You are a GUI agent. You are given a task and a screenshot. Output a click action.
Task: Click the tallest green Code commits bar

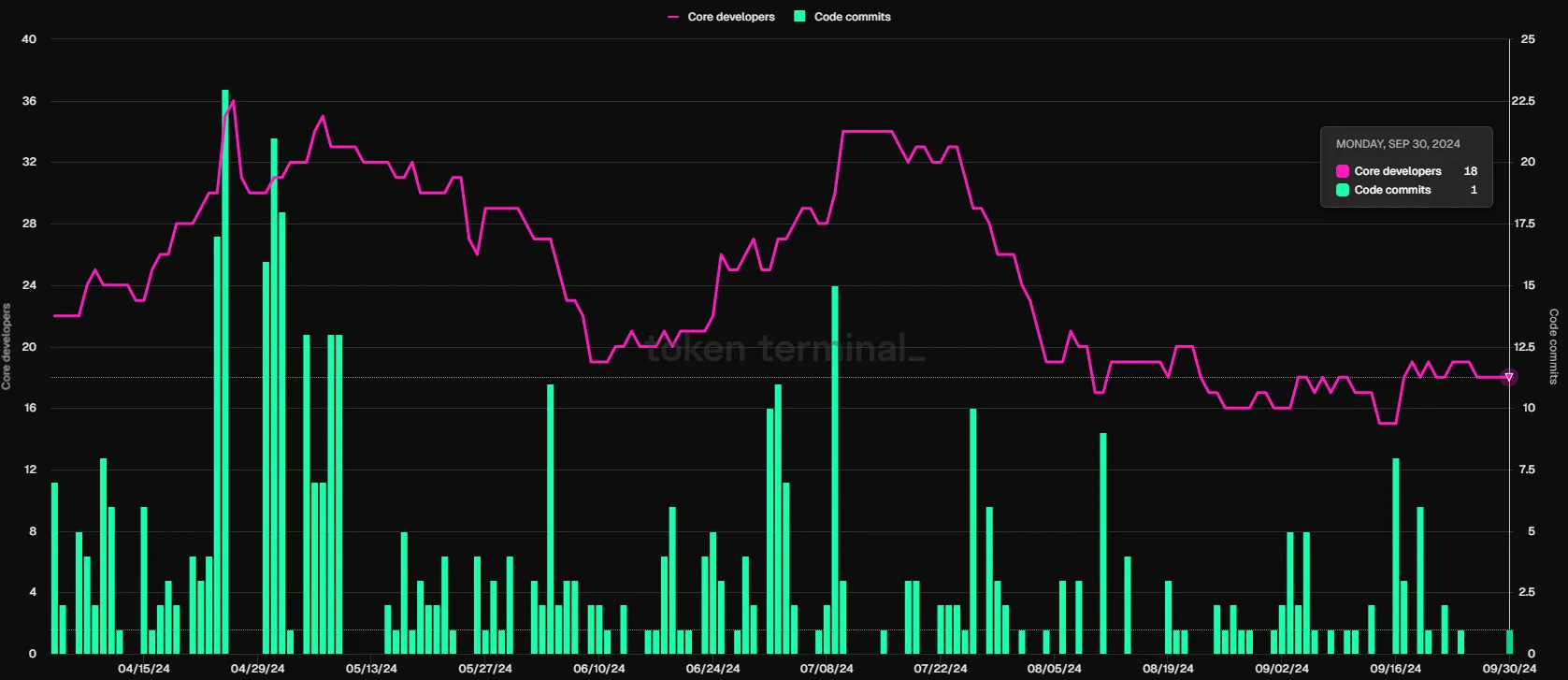pos(225,371)
